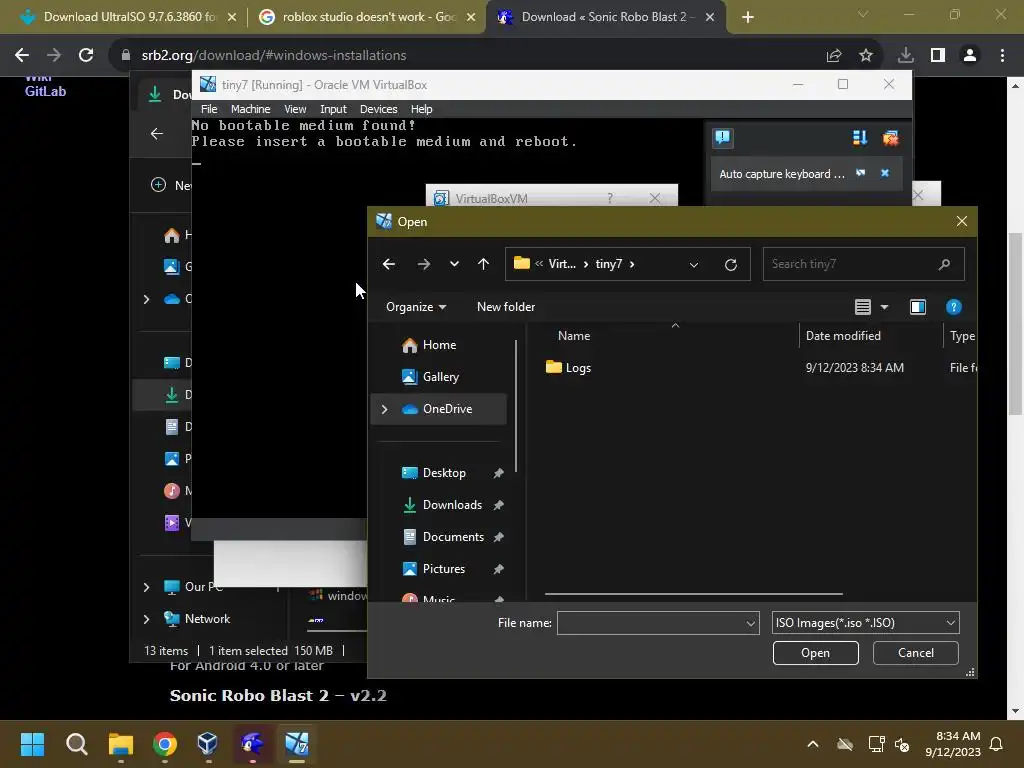1024x768 pixels.
Task: Sort by the Date modified column header
Action: pos(842,336)
